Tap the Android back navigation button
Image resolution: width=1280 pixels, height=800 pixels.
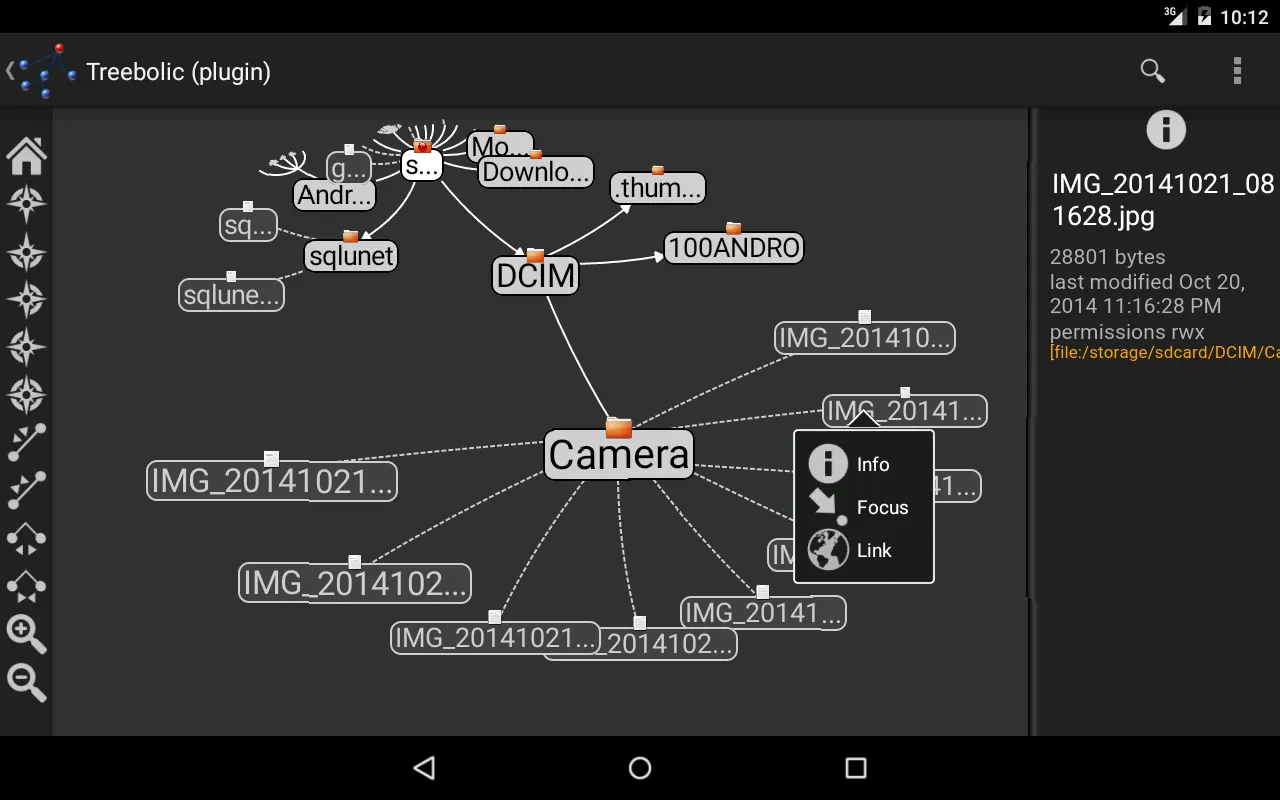coord(425,768)
